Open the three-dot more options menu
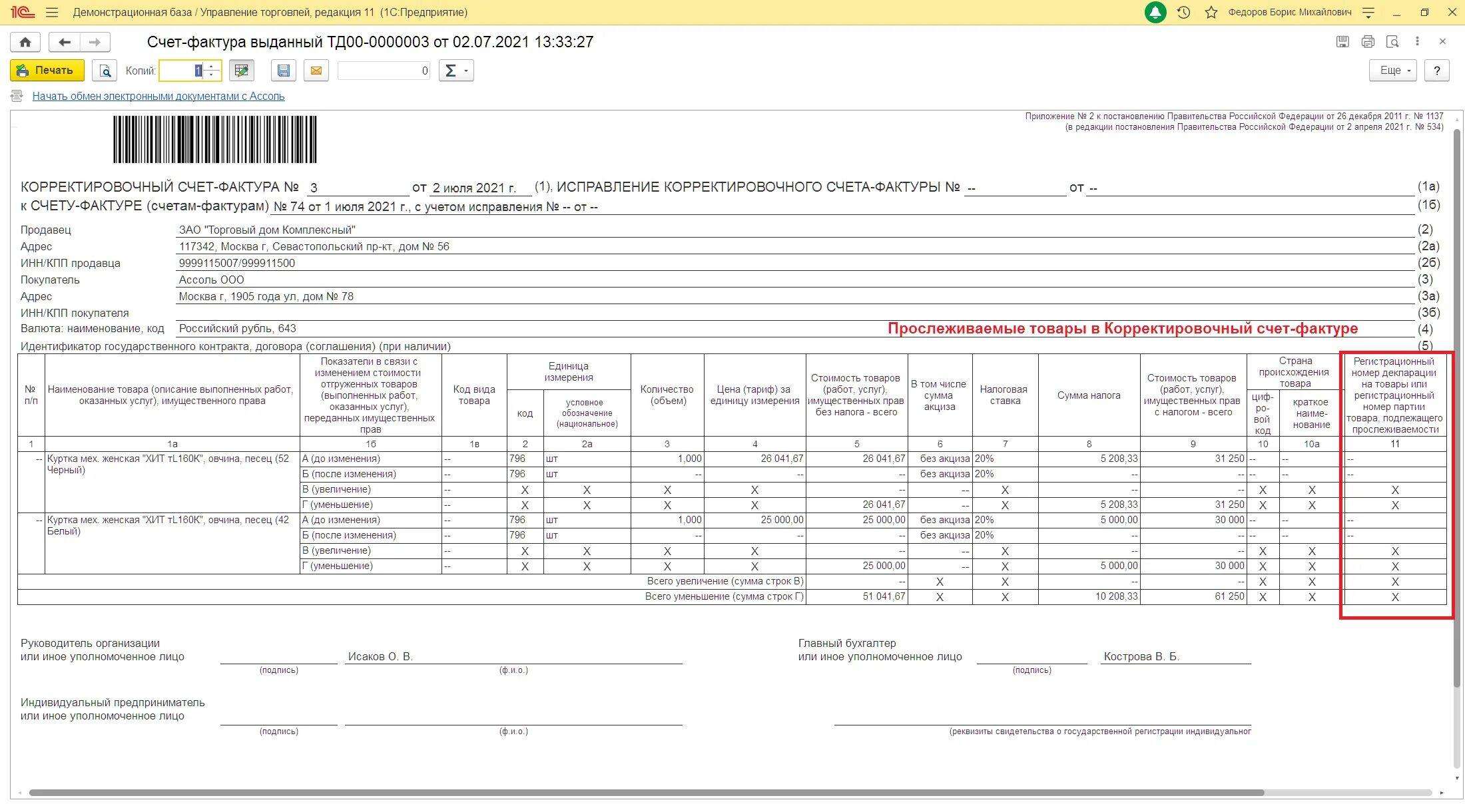The height and width of the screenshot is (812, 1465). click(x=1417, y=41)
